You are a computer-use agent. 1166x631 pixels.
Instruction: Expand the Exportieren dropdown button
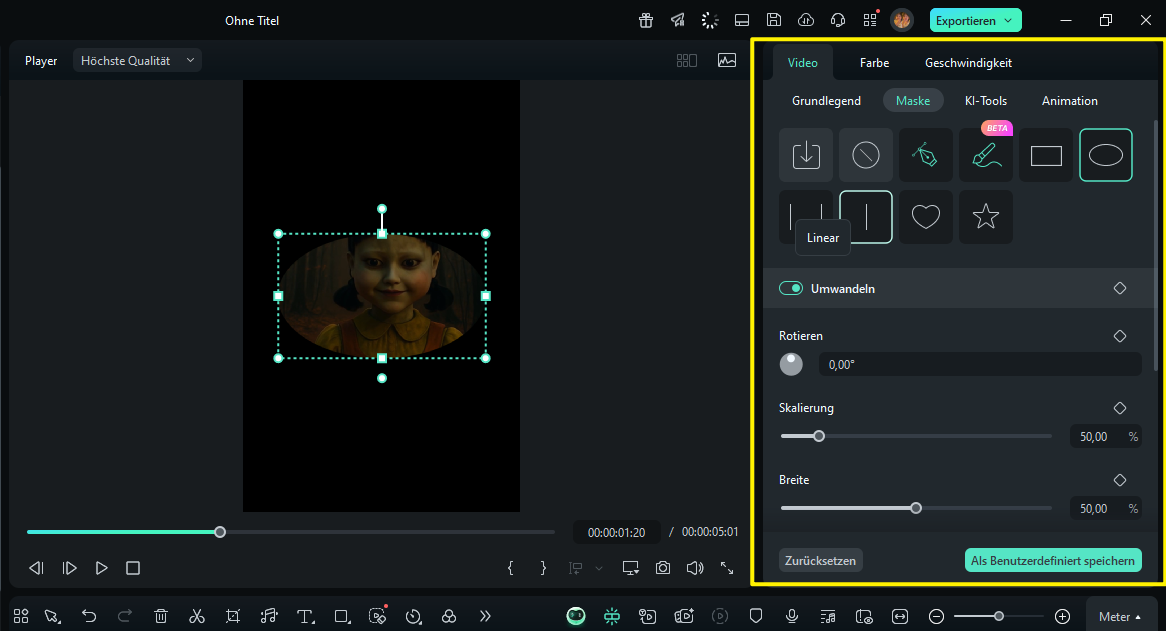1007,20
